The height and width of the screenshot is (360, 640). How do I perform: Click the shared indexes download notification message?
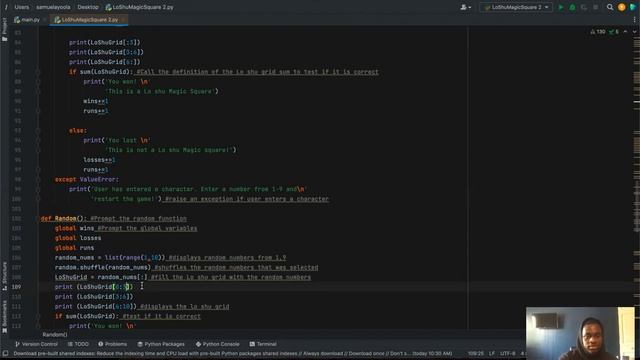point(233,353)
